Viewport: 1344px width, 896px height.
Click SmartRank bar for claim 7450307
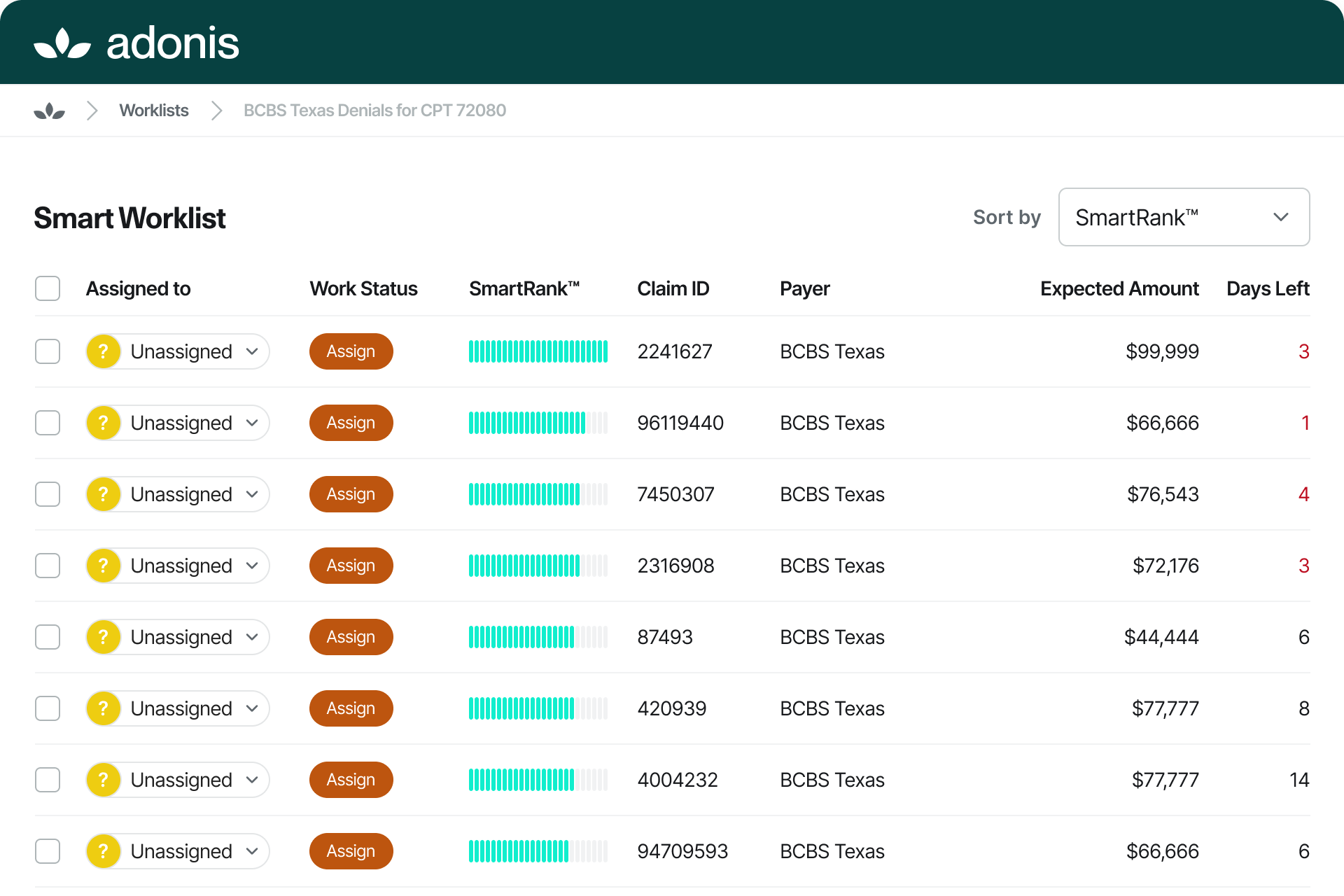[538, 494]
